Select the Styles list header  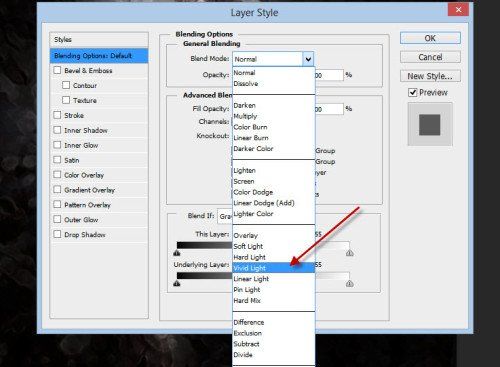99,39
